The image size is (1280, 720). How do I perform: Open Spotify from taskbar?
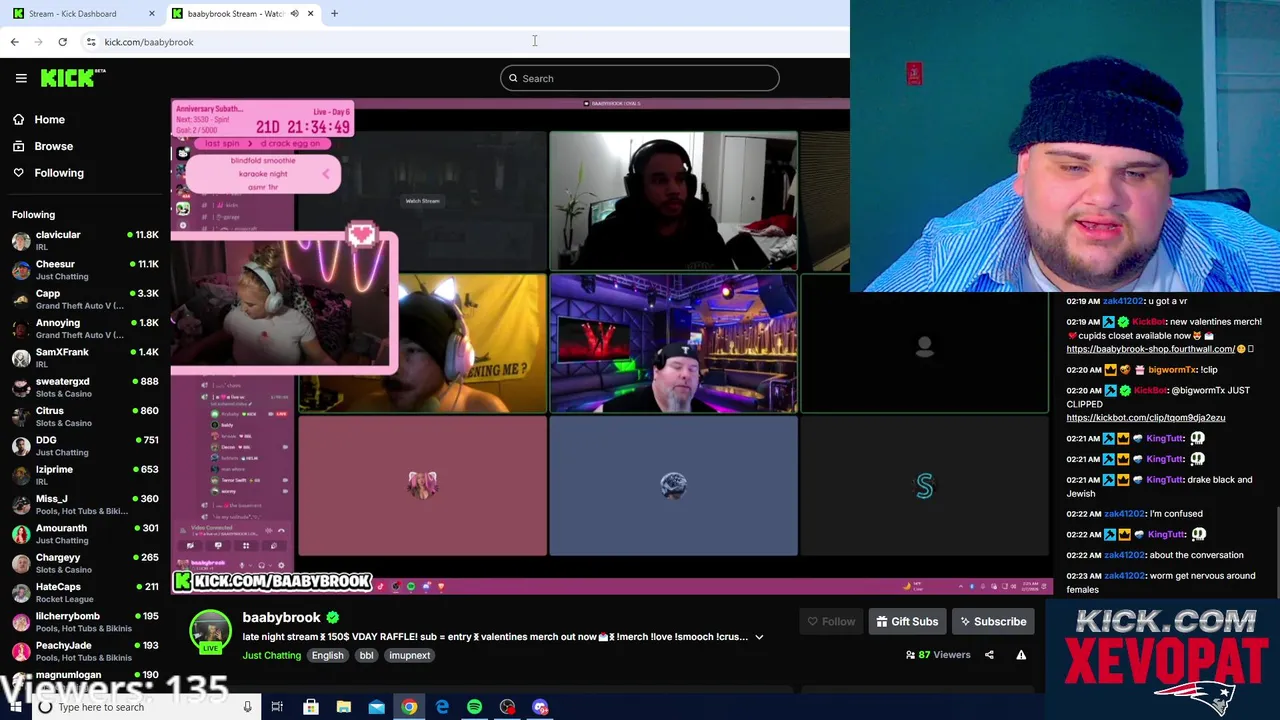(x=475, y=707)
